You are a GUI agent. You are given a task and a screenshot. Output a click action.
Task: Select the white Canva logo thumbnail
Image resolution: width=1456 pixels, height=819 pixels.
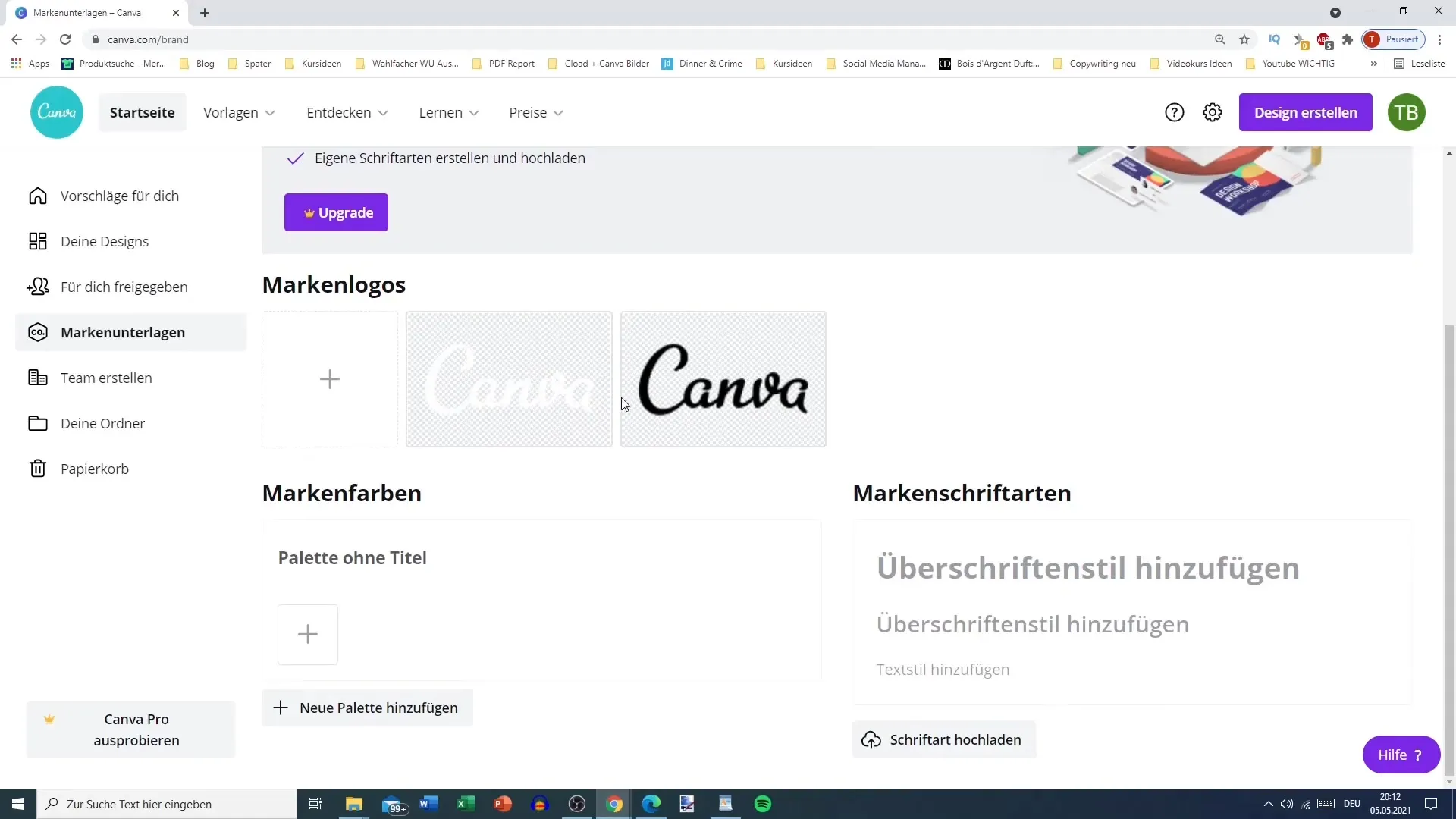coord(509,379)
